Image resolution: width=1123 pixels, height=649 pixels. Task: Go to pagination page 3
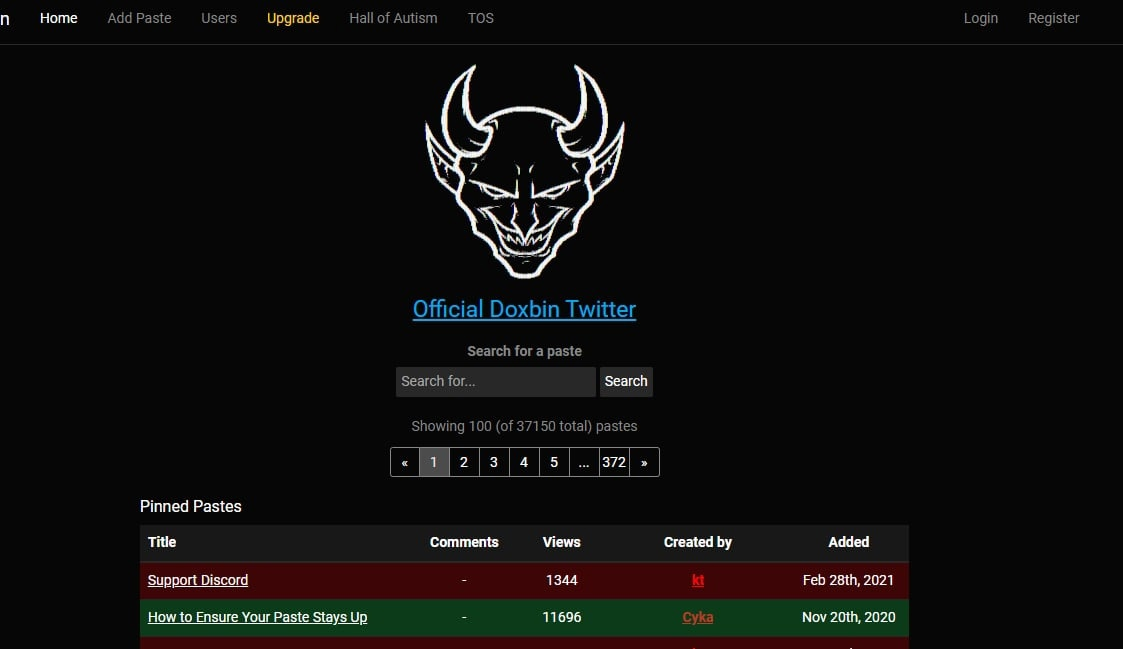[494, 462]
